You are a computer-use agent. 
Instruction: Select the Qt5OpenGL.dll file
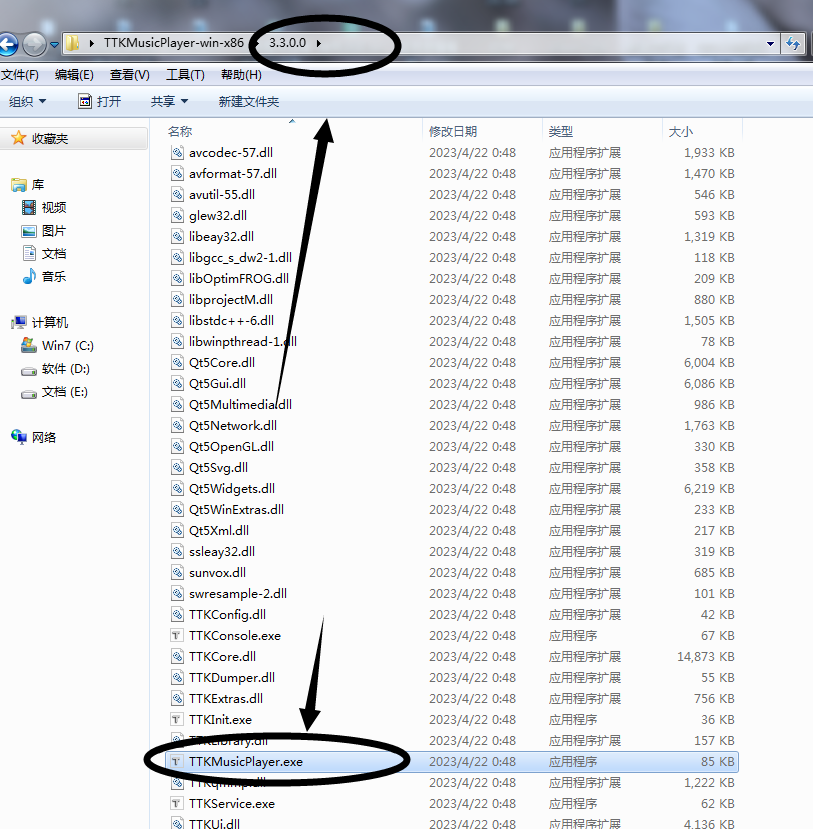pyautogui.click(x=231, y=447)
